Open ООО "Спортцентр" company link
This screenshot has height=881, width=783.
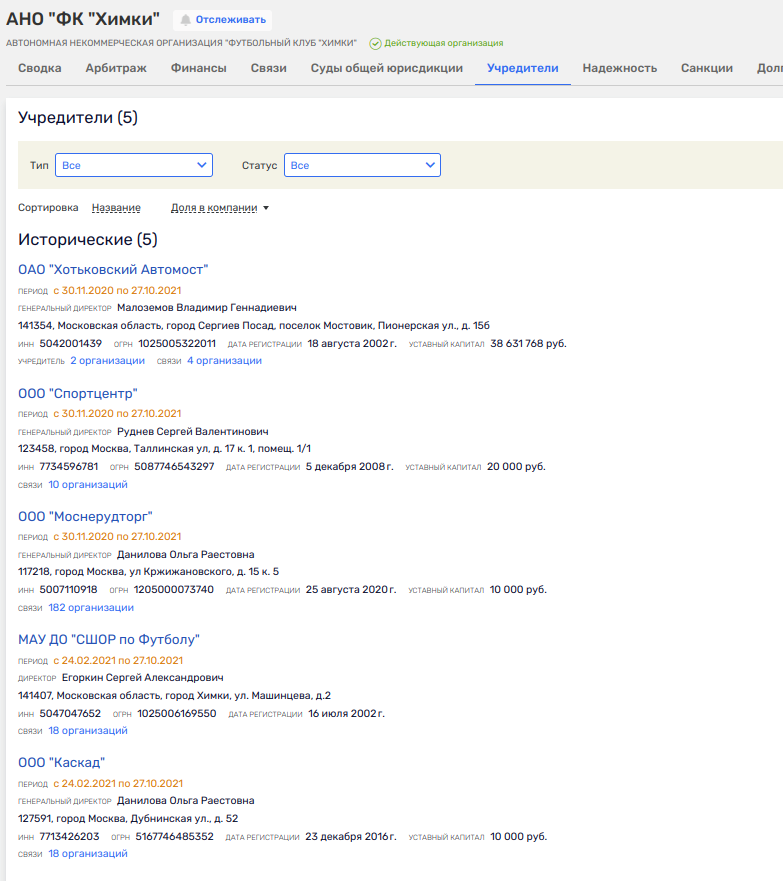pyautogui.click(x=78, y=393)
